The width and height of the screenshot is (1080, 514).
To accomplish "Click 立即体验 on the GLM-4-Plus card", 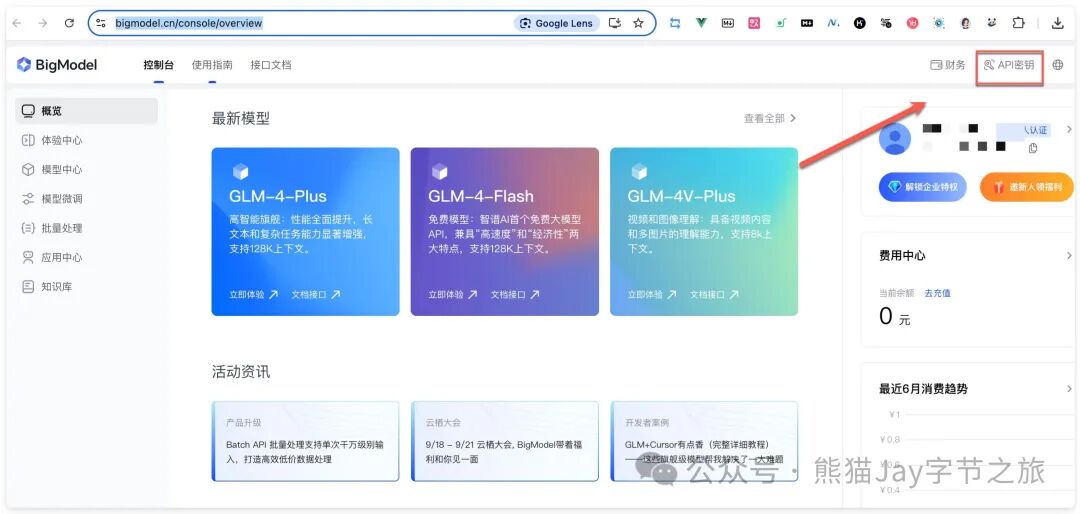I will pos(253,294).
